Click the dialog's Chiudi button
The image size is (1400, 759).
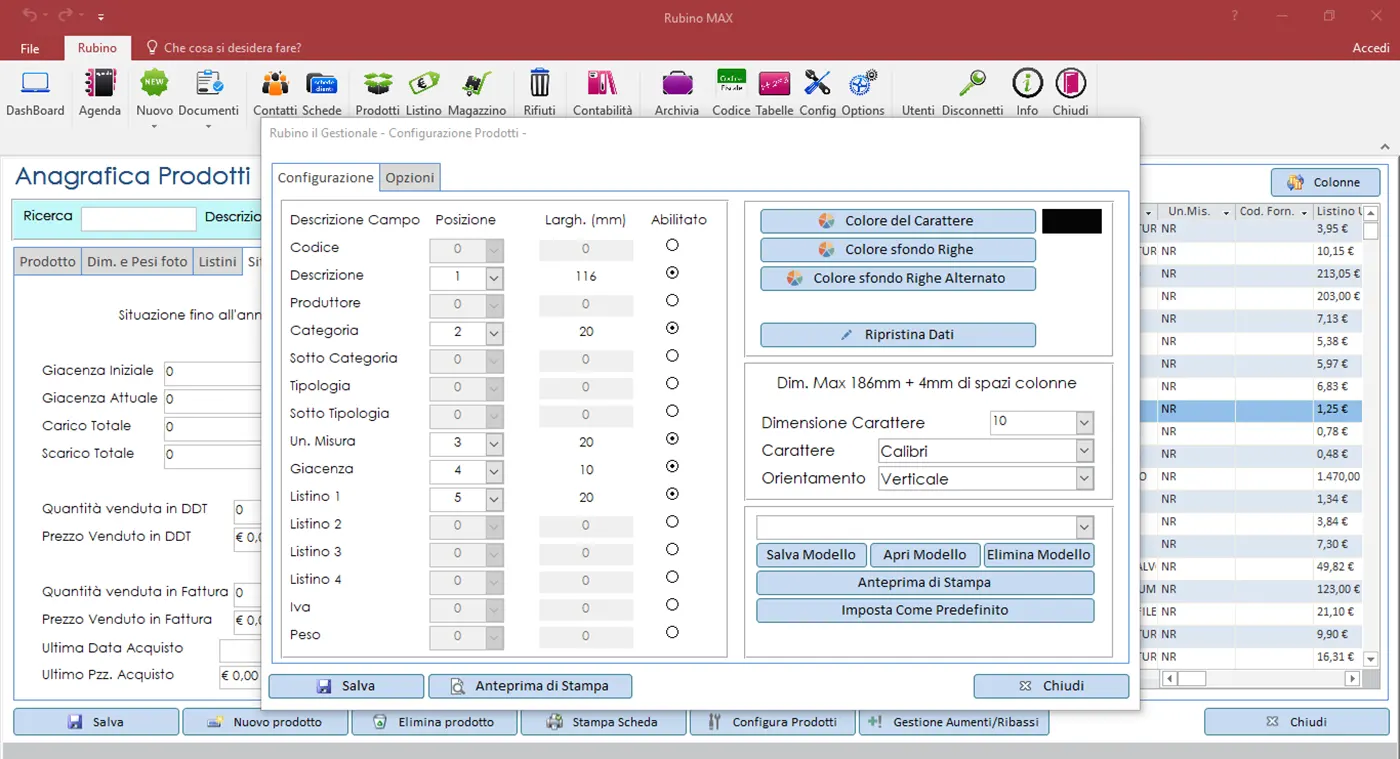coord(1051,686)
